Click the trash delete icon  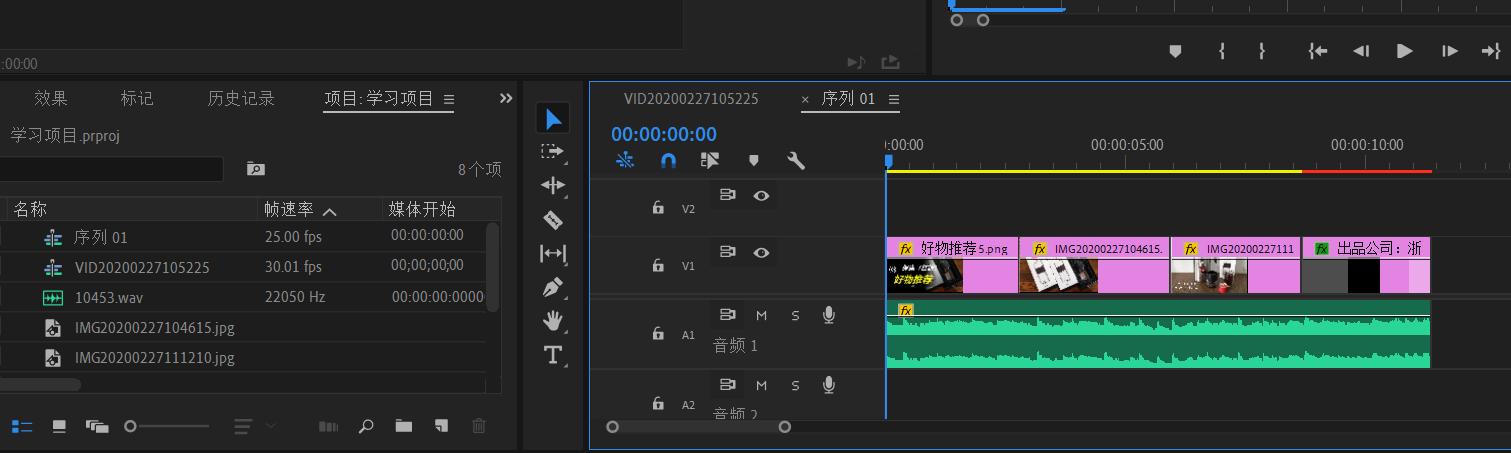pyautogui.click(x=479, y=426)
